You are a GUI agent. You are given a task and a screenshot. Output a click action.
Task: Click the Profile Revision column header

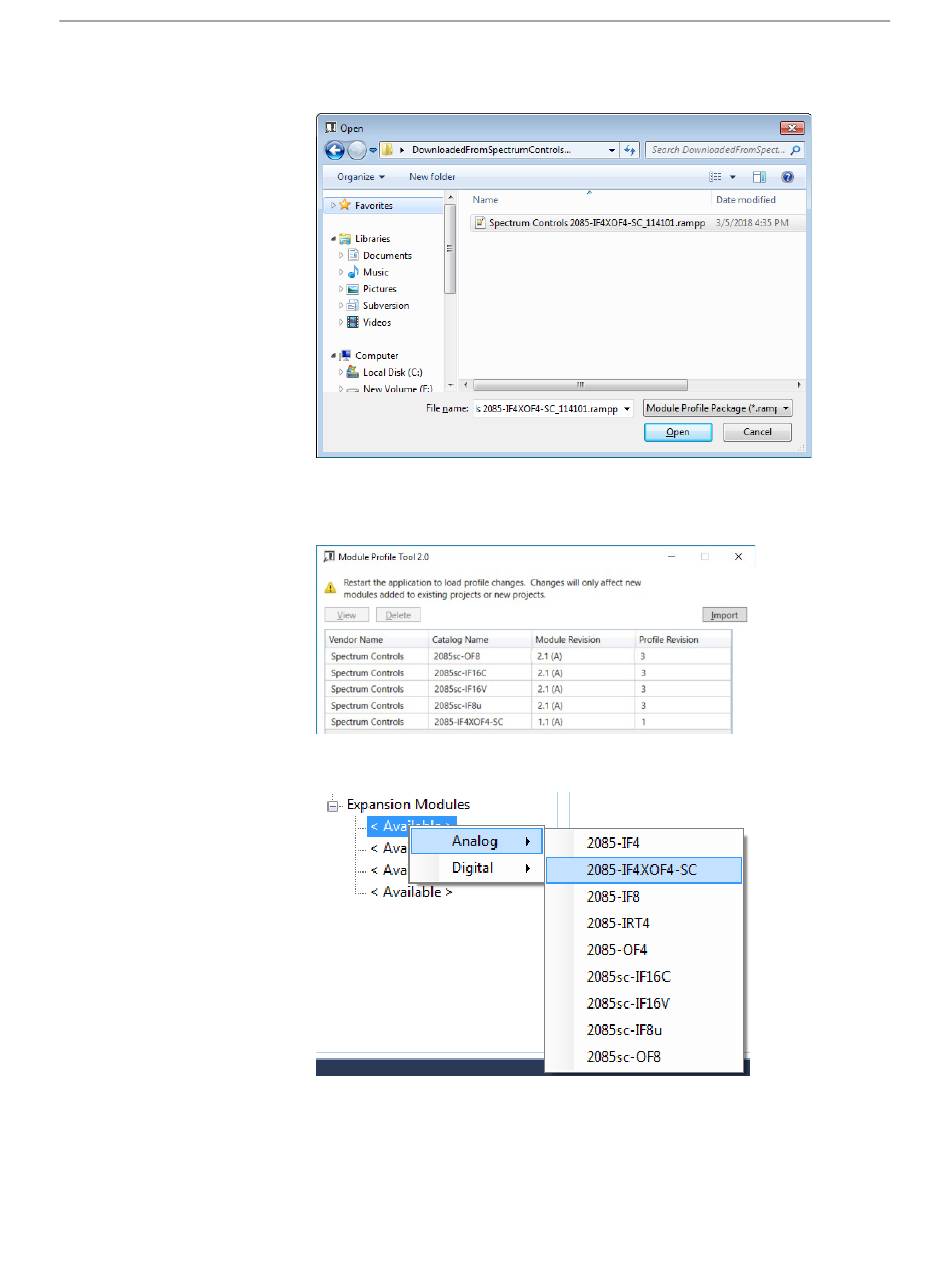tap(683, 639)
